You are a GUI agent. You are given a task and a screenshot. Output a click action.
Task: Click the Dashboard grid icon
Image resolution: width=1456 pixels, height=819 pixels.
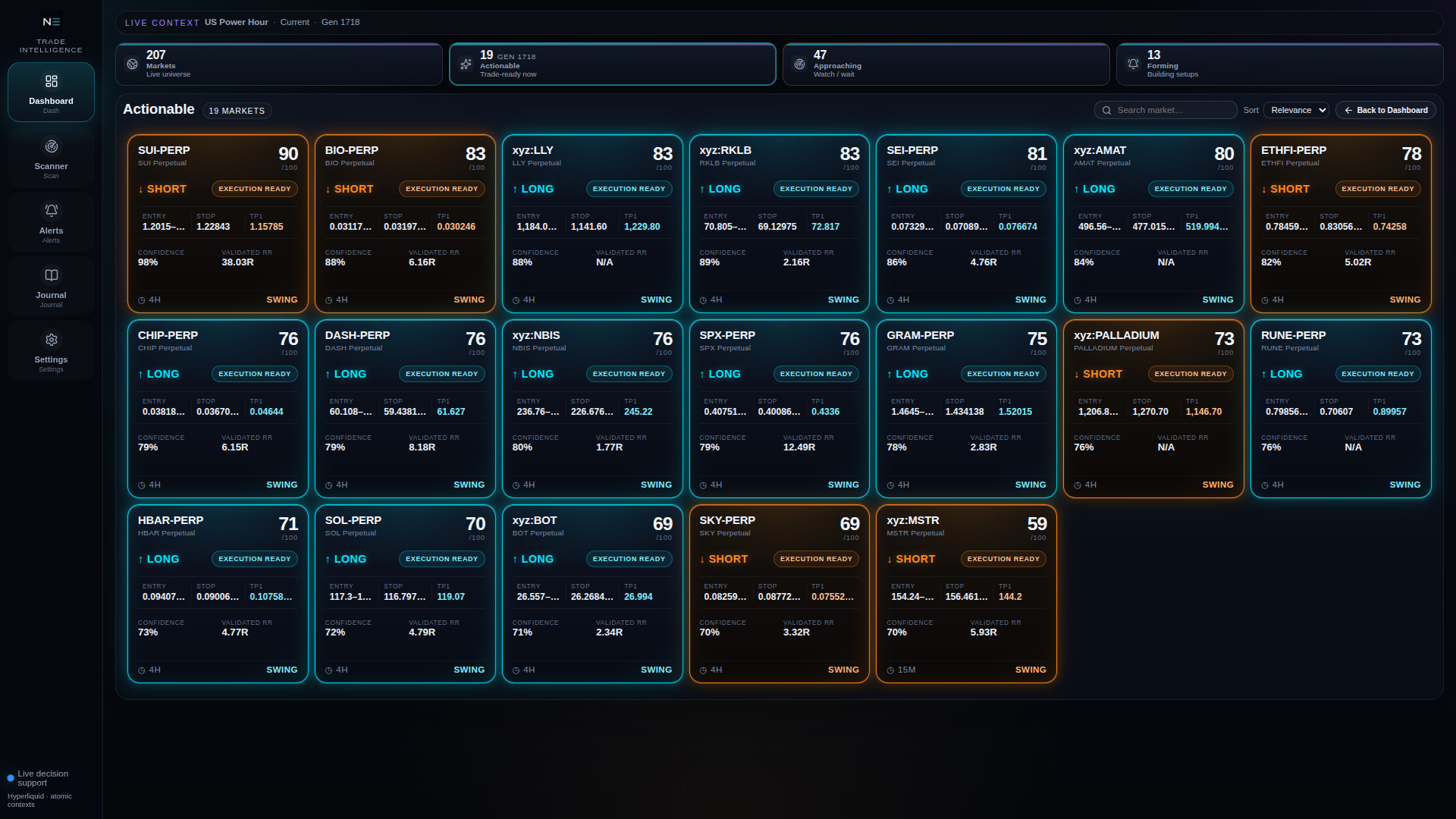(51, 81)
